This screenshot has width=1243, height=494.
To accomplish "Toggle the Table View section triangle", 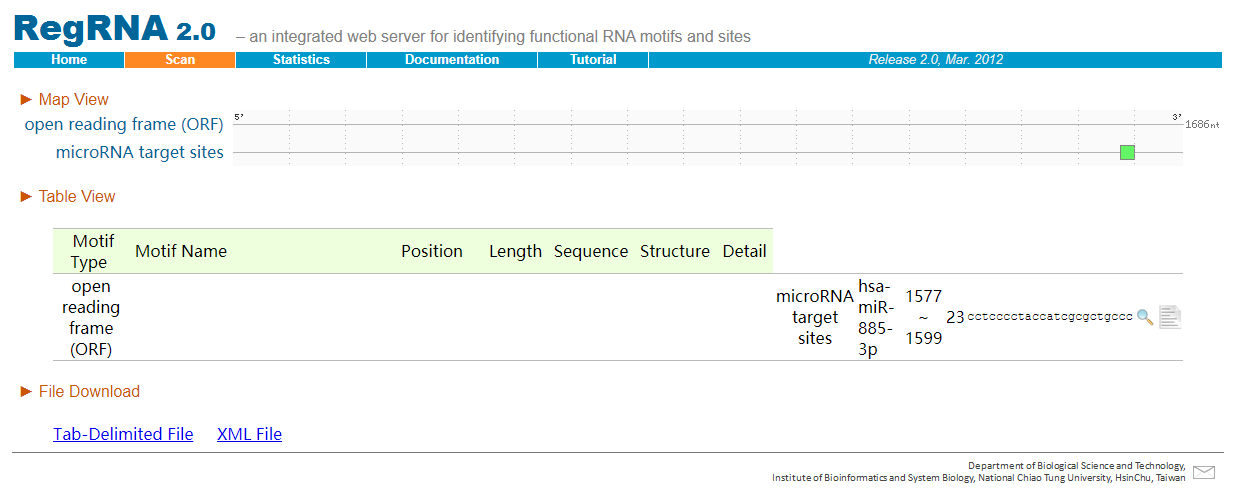I will (x=26, y=197).
